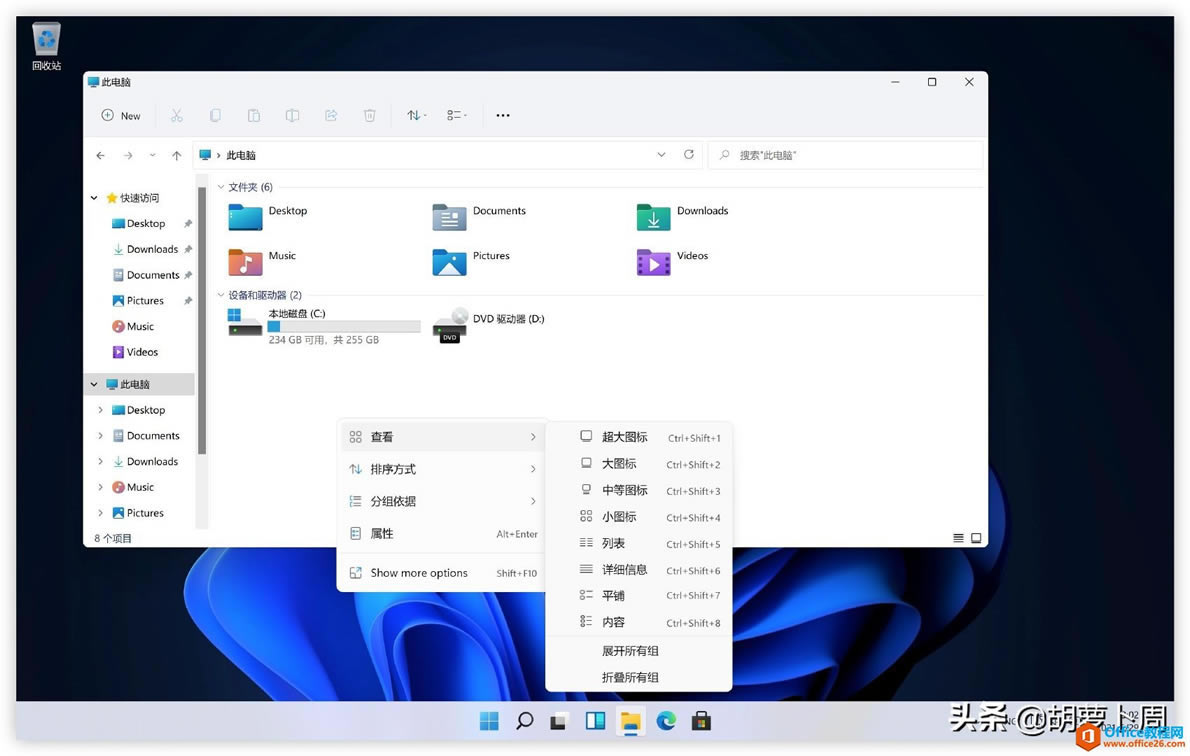Open the Documents folder in main pane
The width and height of the screenshot is (1190, 756).
[479, 216]
